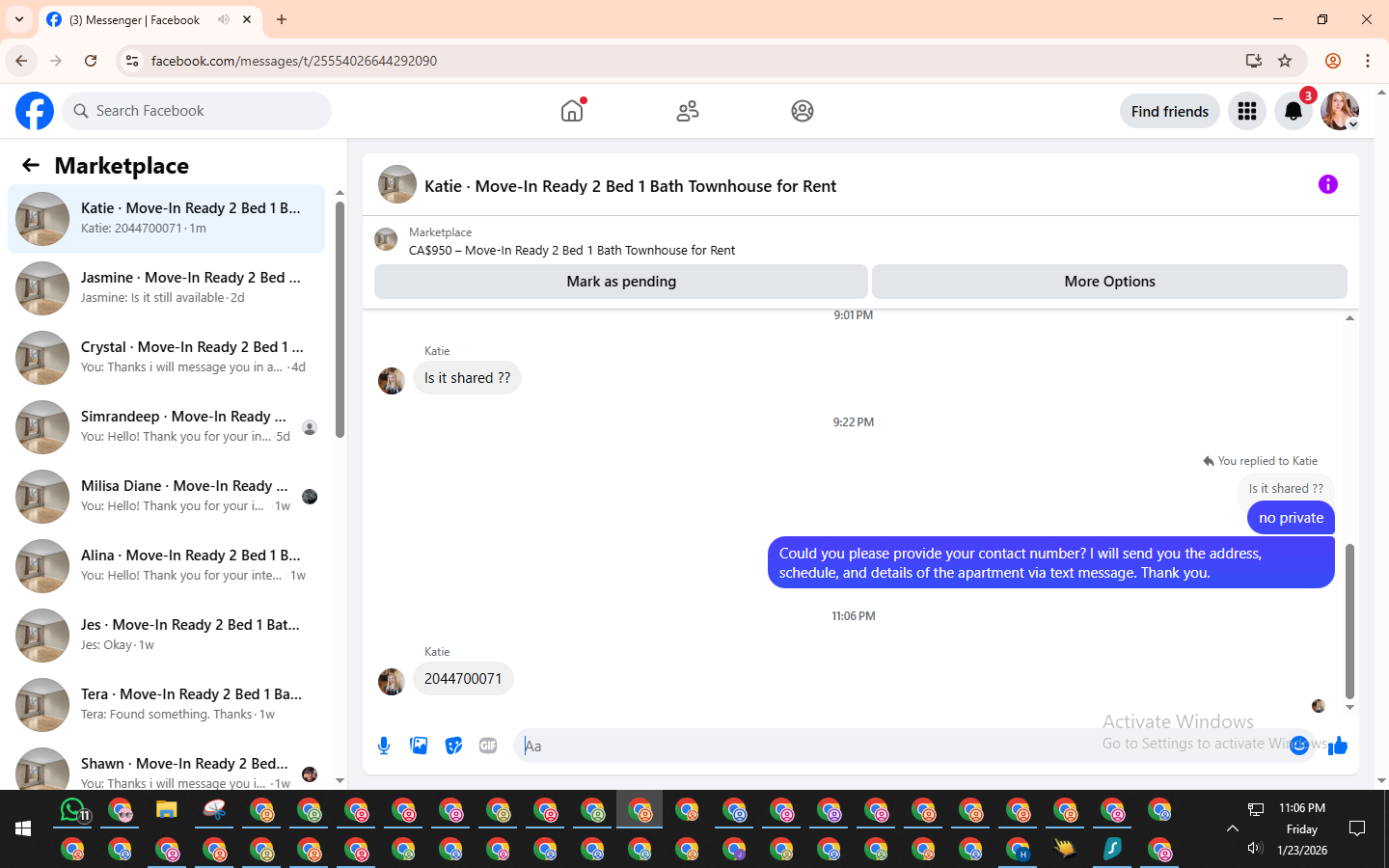Viewport: 1389px width, 868px height.
Task: Click chat scroll-down arrow
Action: 1349,708
